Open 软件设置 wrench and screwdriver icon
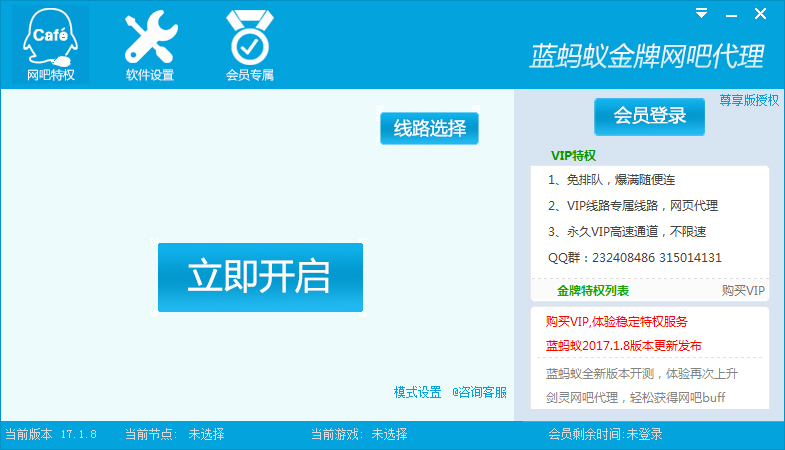Image resolution: width=785 pixels, height=450 pixels. pyautogui.click(x=150, y=45)
